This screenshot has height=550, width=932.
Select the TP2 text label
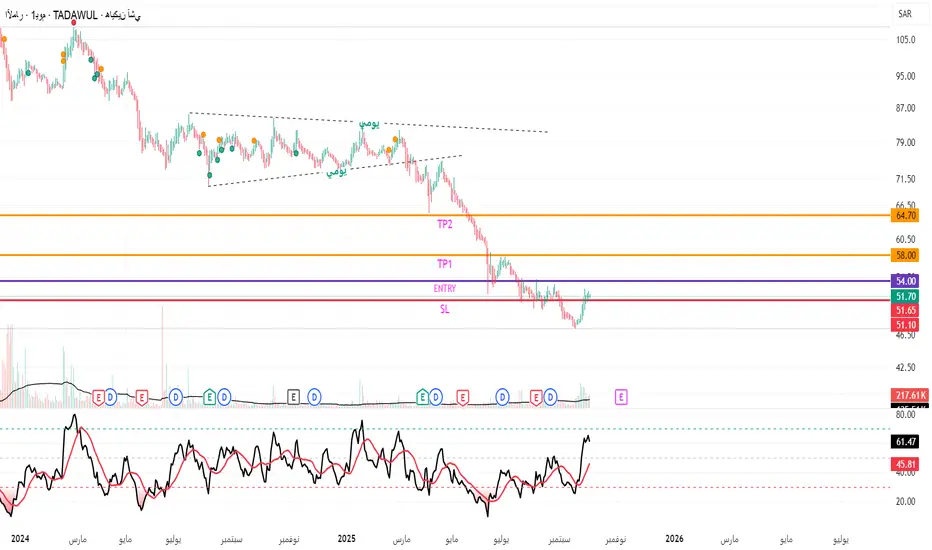pyautogui.click(x=445, y=224)
